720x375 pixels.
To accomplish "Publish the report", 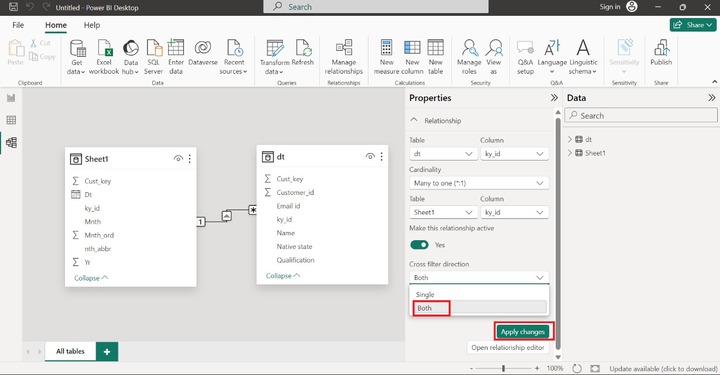I will pos(661,53).
